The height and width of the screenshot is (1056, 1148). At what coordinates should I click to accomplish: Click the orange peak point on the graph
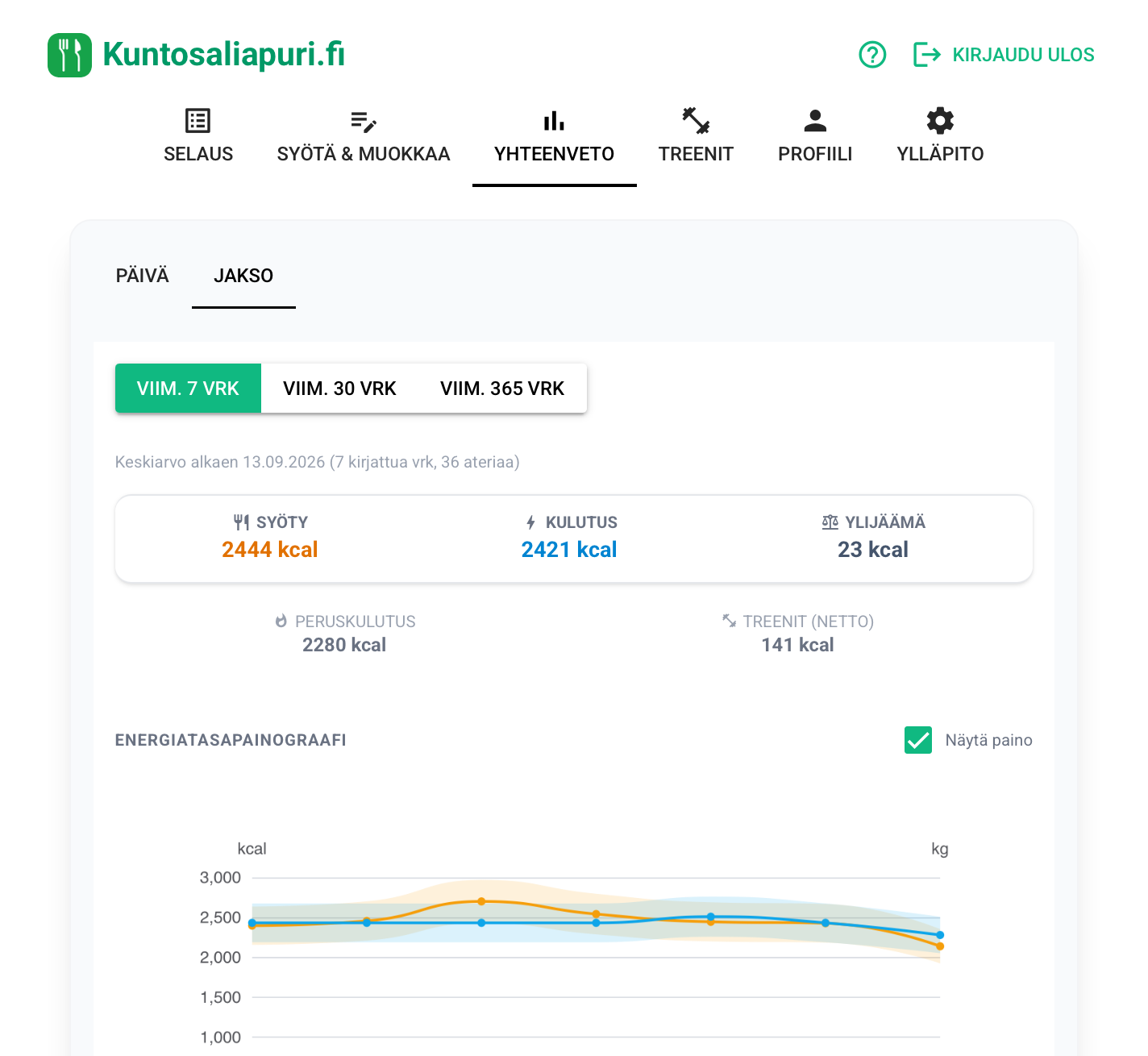(481, 901)
